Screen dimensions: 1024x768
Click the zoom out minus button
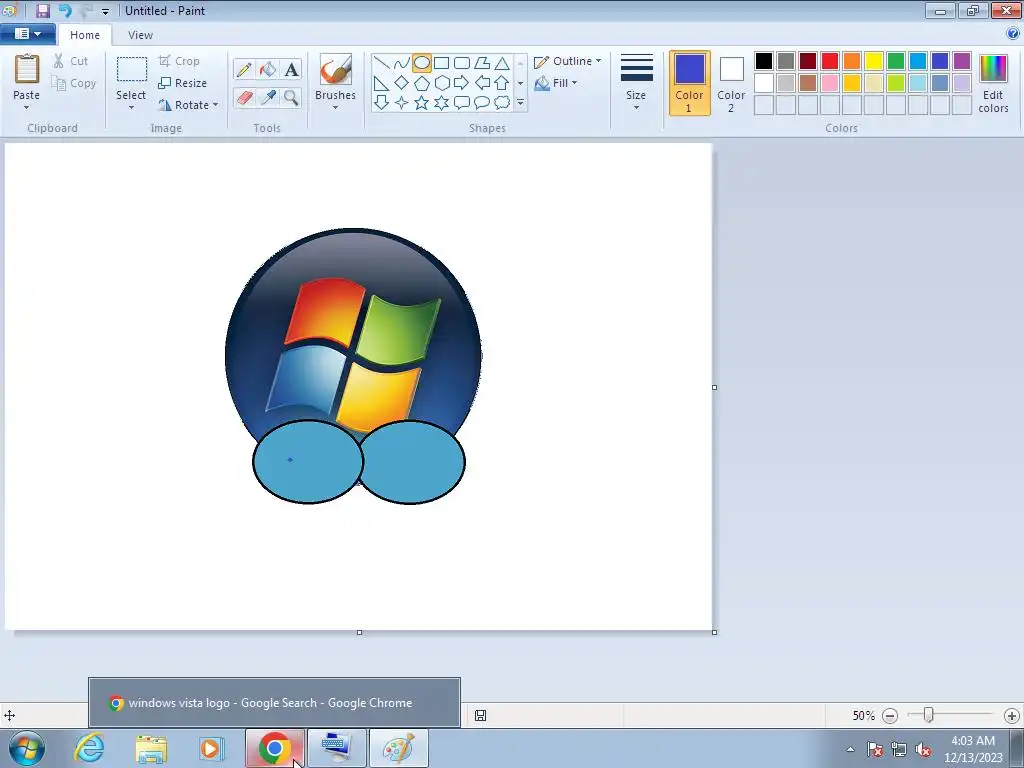coord(889,716)
